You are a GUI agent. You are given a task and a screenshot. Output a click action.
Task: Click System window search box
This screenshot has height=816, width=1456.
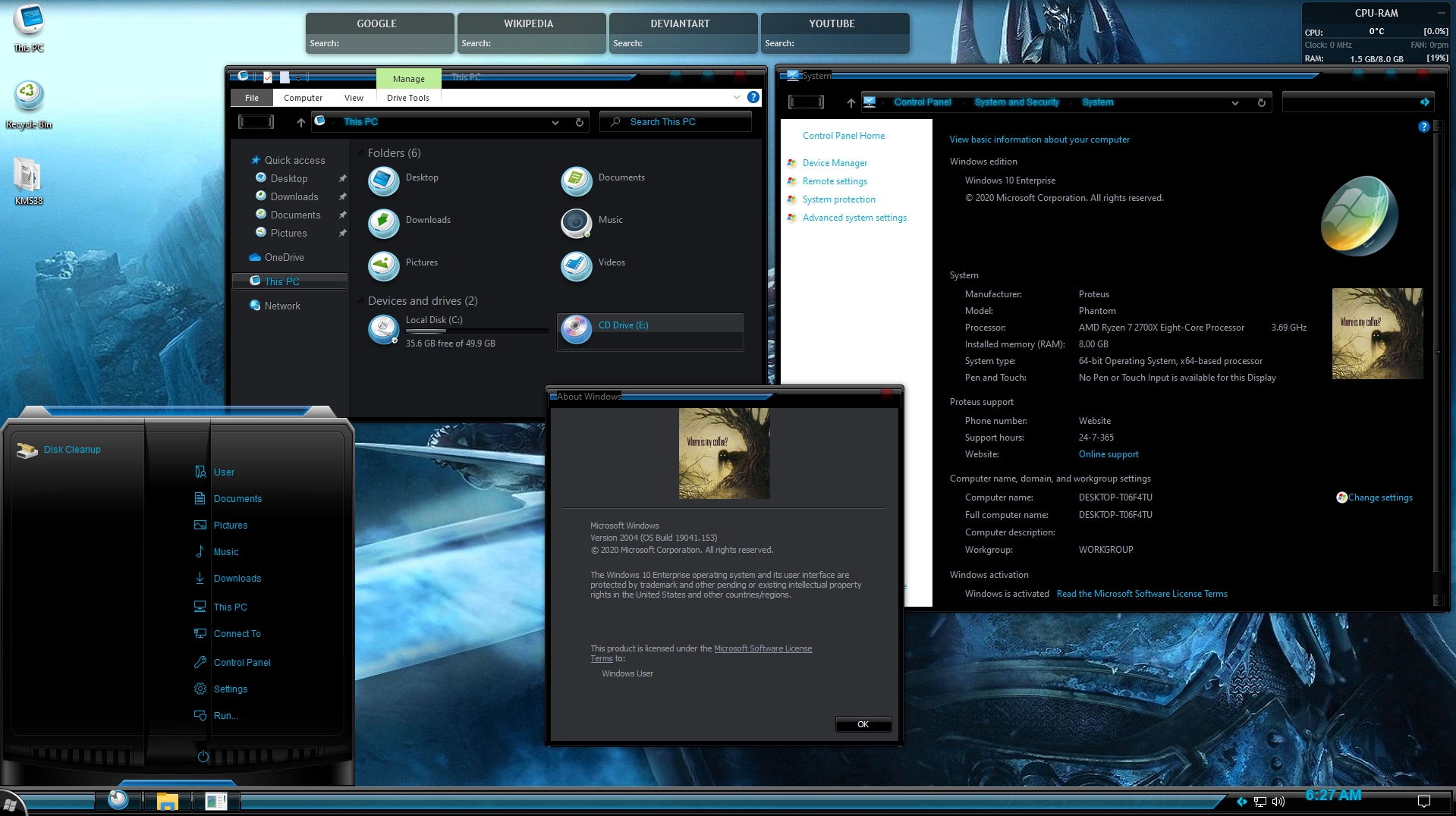1357,102
